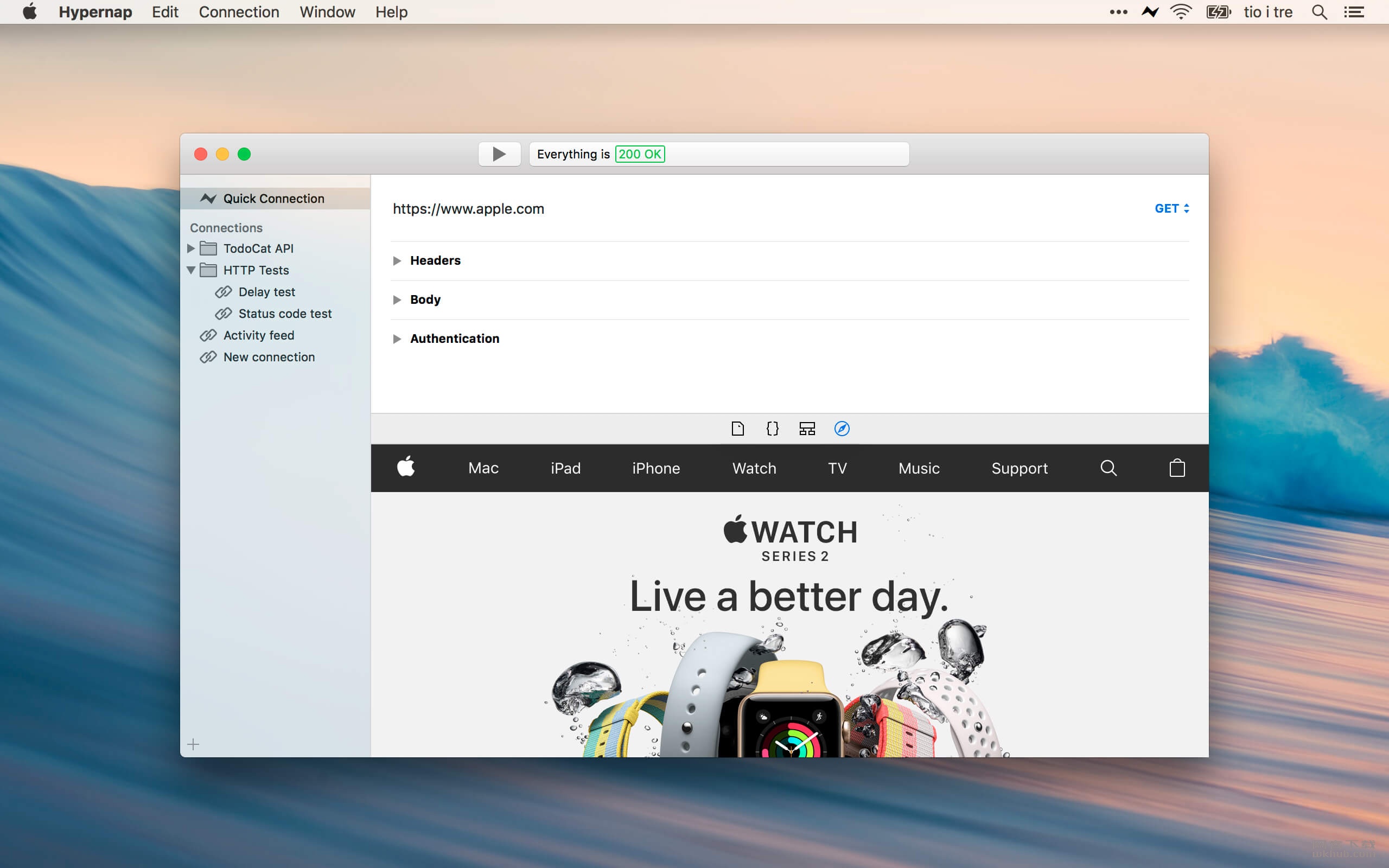1389x868 pixels.
Task: Open Spotlight search in the menu bar
Action: (x=1319, y=12)
